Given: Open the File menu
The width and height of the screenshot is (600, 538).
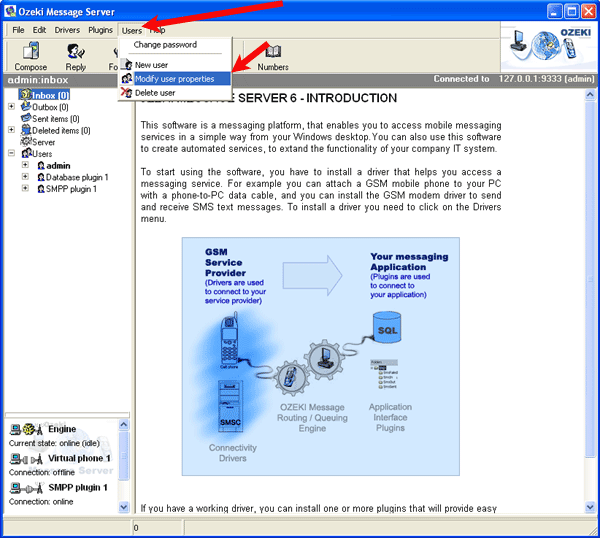Looking at the screenshot, I should pos(18,30).
